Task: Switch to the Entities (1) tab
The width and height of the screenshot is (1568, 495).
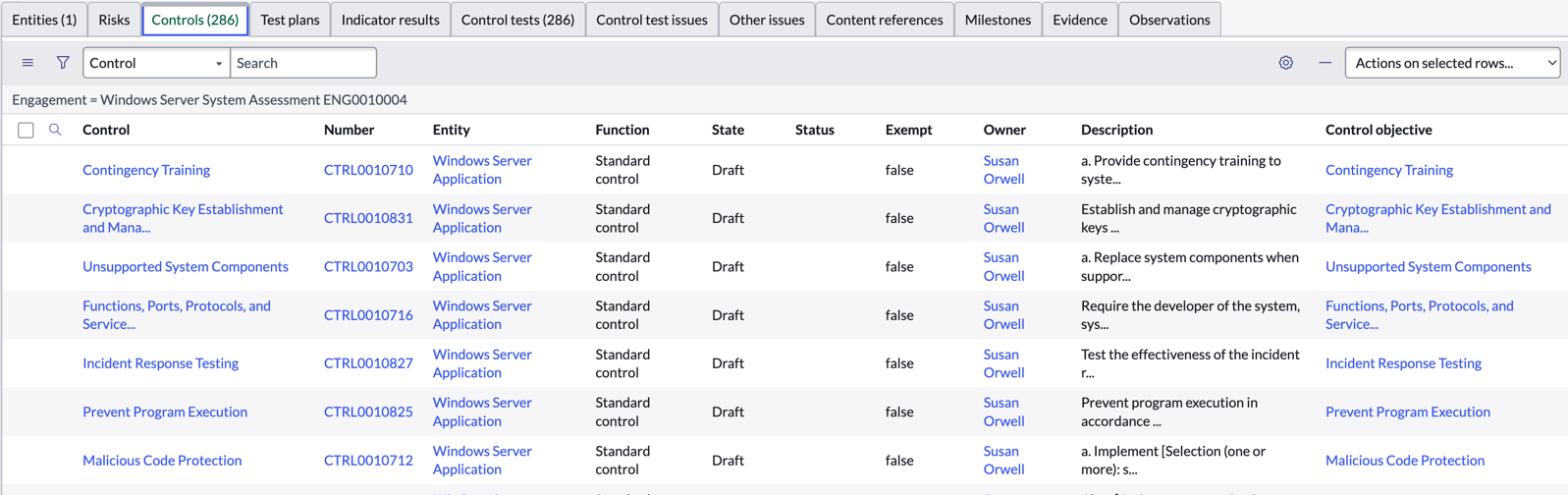Action: [44, 20]
